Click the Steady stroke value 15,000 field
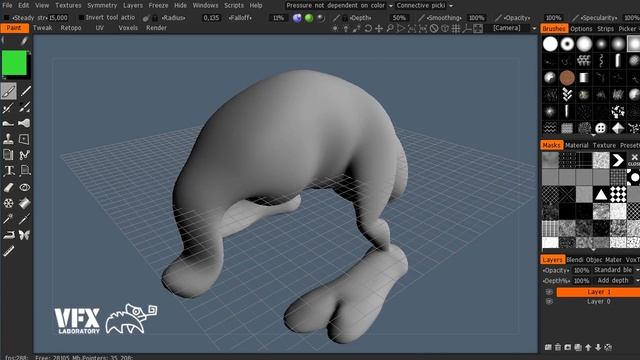Viewport: 640px width, 360px height. 58,18
